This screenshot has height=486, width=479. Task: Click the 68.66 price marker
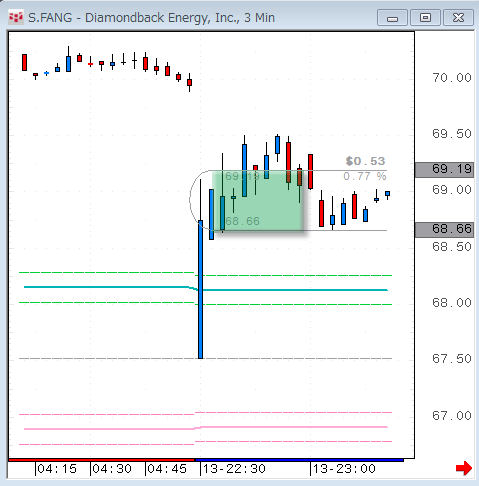[x=444, y=230]
